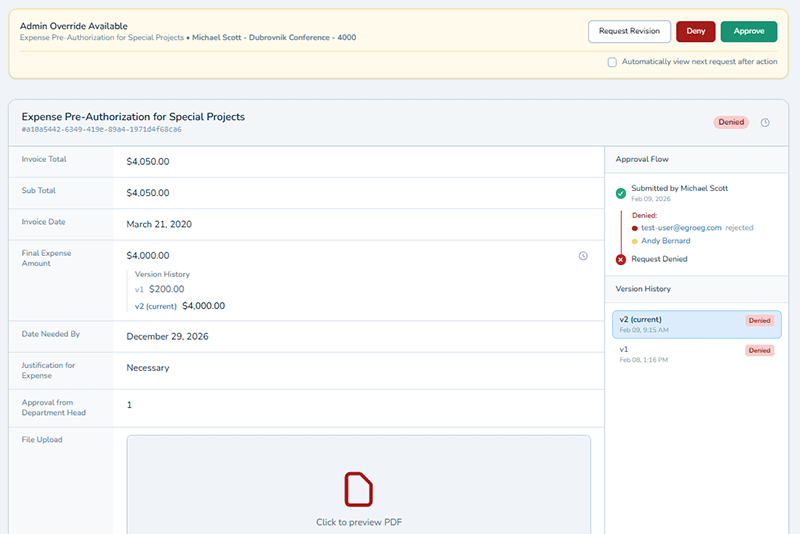
Task: Open Andy Bernard approver link
Action: tap(665, 241)
